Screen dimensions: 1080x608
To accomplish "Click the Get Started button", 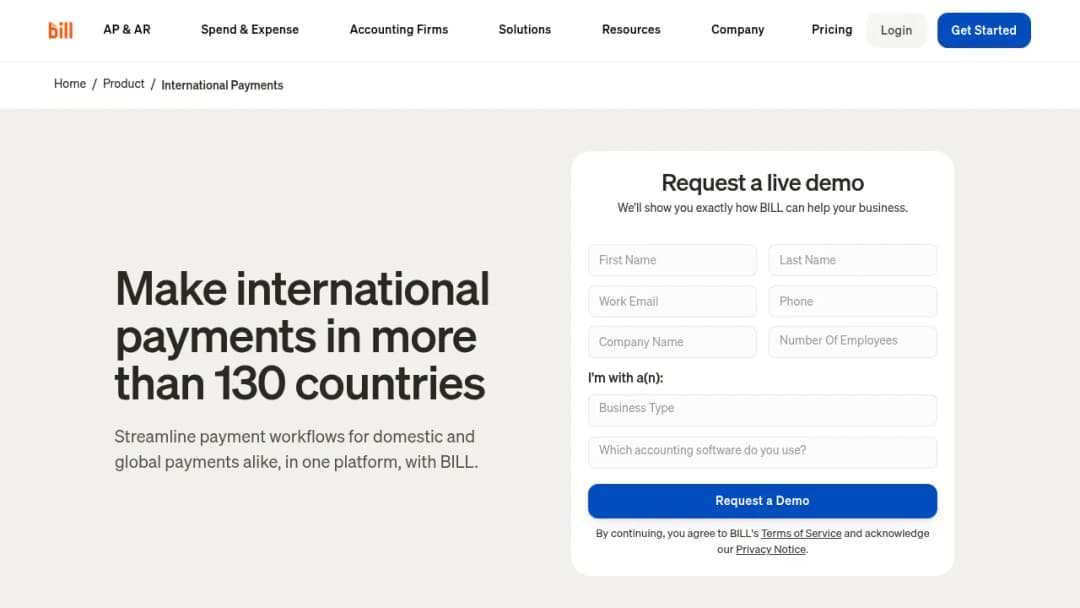I will 984,30.
